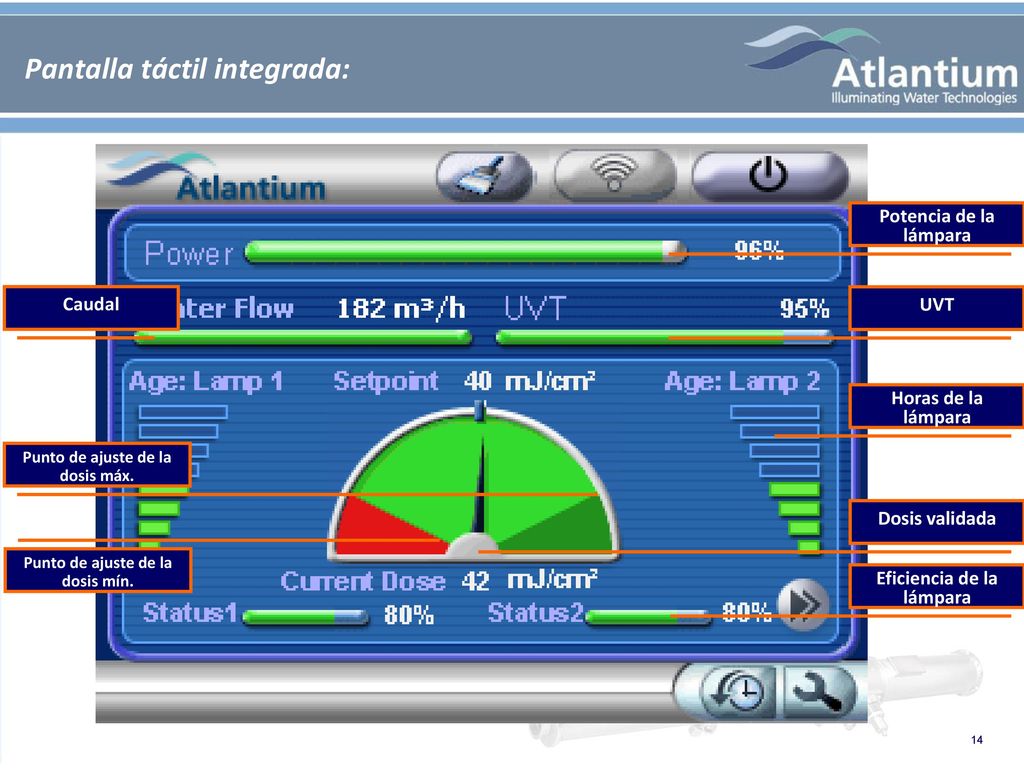This screenshot has height=768, width=1024.
Task: Click the 'Pantalla táctil integrada:' slide title
Action: pyautogui.click(x=187, y=69)
